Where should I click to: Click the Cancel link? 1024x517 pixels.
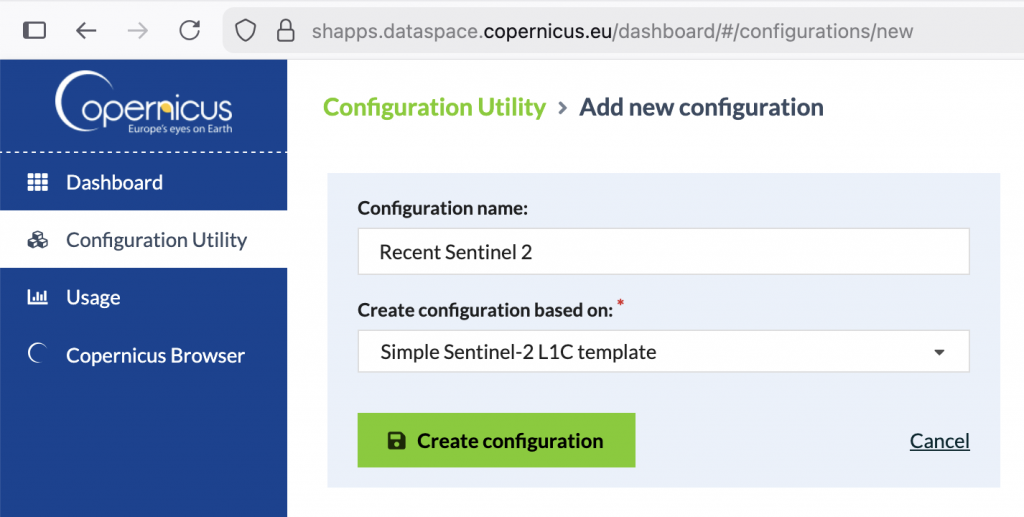939,441
